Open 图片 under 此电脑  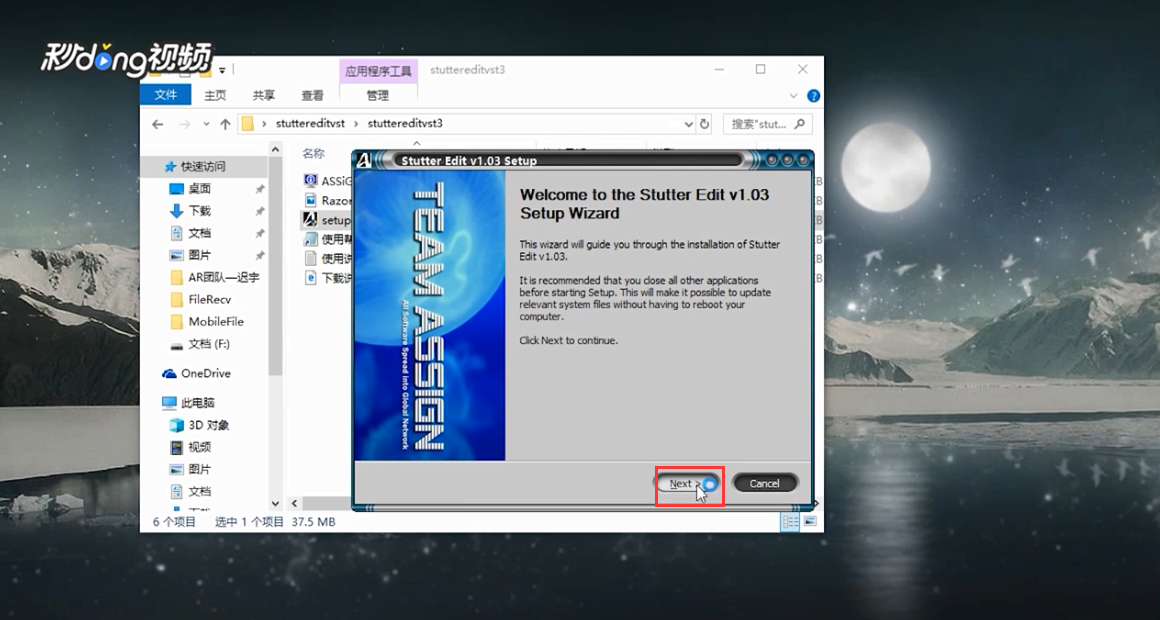tap(200, 470)
